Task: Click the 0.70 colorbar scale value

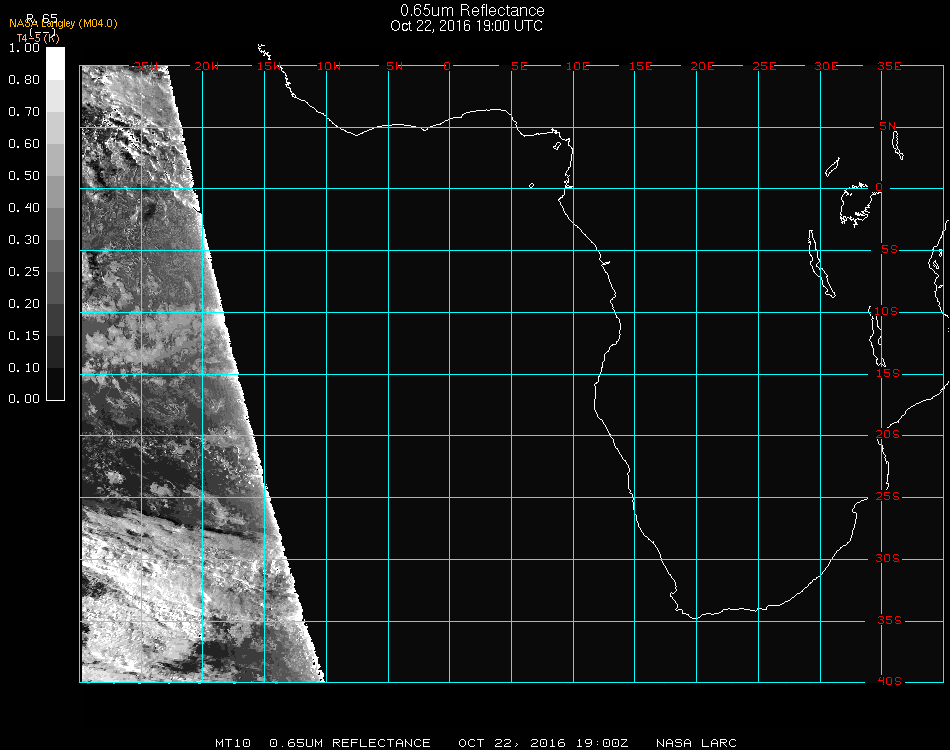Action: pyautogui.click(x=24, y=112)
